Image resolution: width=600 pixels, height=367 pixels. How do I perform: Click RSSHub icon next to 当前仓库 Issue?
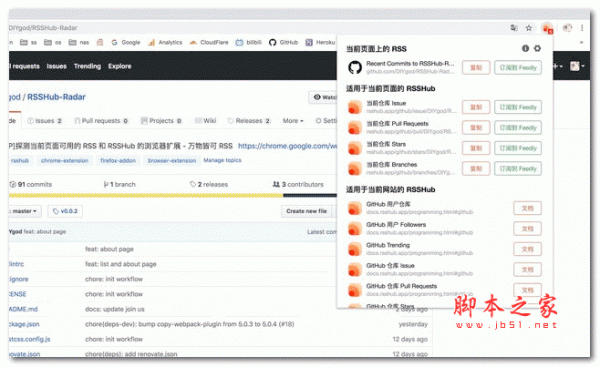355,107
